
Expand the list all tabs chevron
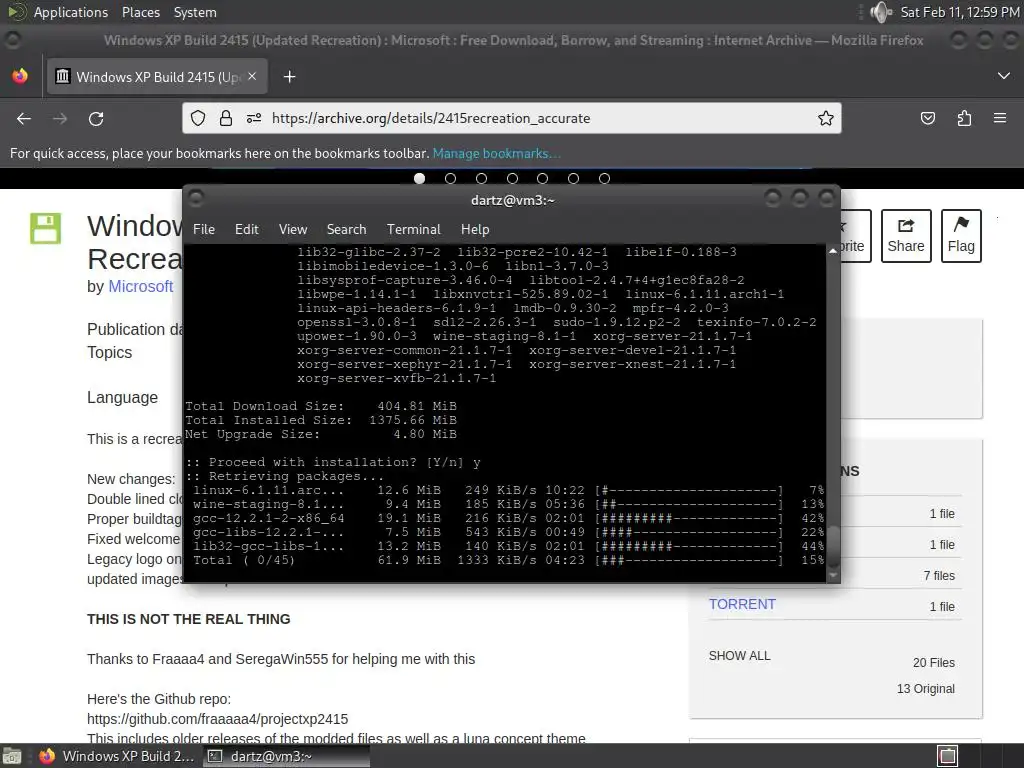point(1004,76)
